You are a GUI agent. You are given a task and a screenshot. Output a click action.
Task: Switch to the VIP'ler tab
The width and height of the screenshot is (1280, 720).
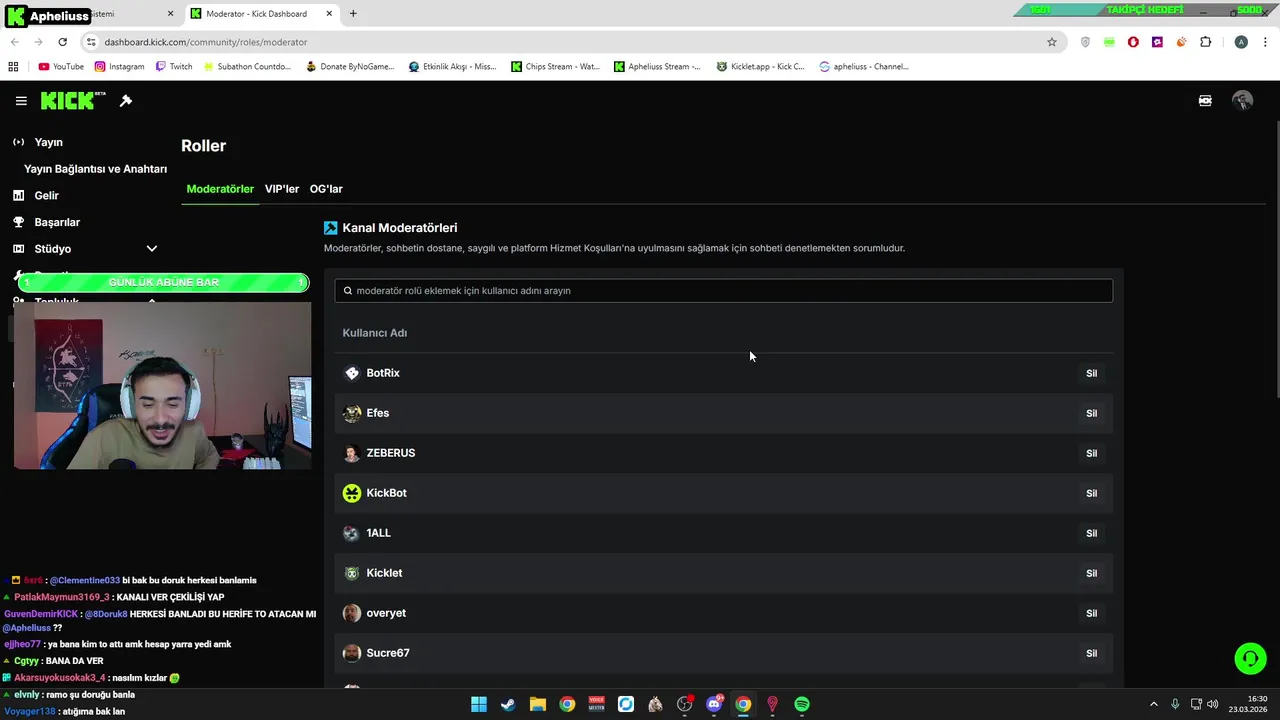tap(282, 189)
